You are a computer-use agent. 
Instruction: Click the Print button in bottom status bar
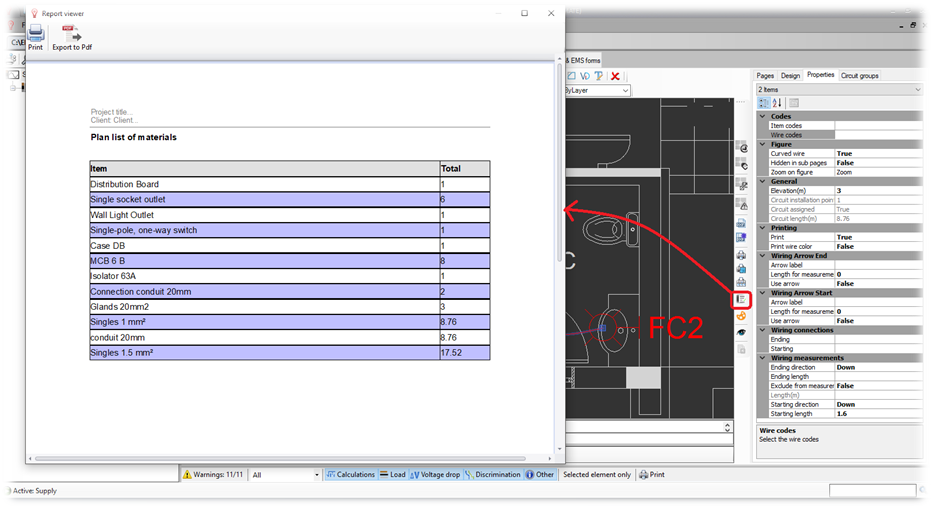652,475
